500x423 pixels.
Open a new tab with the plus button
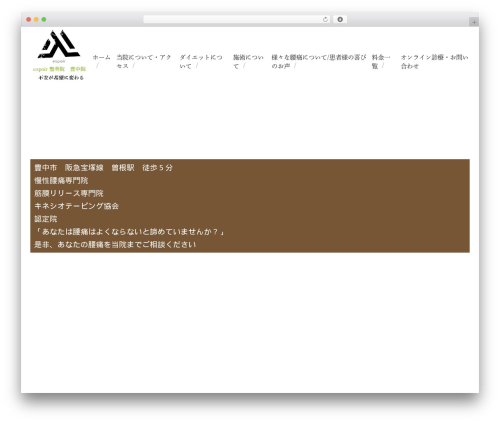[474, 22]
